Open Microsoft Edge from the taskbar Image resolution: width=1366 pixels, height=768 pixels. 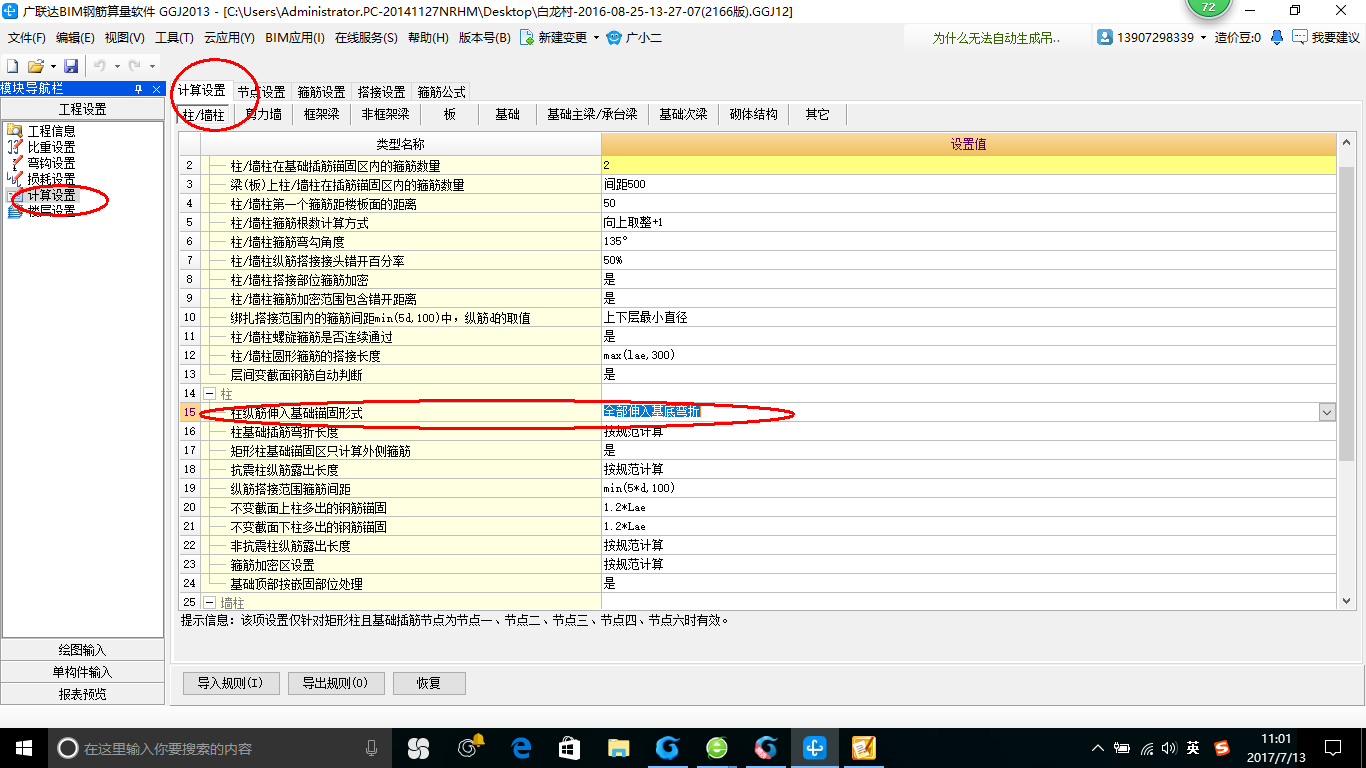pos(521,747)
